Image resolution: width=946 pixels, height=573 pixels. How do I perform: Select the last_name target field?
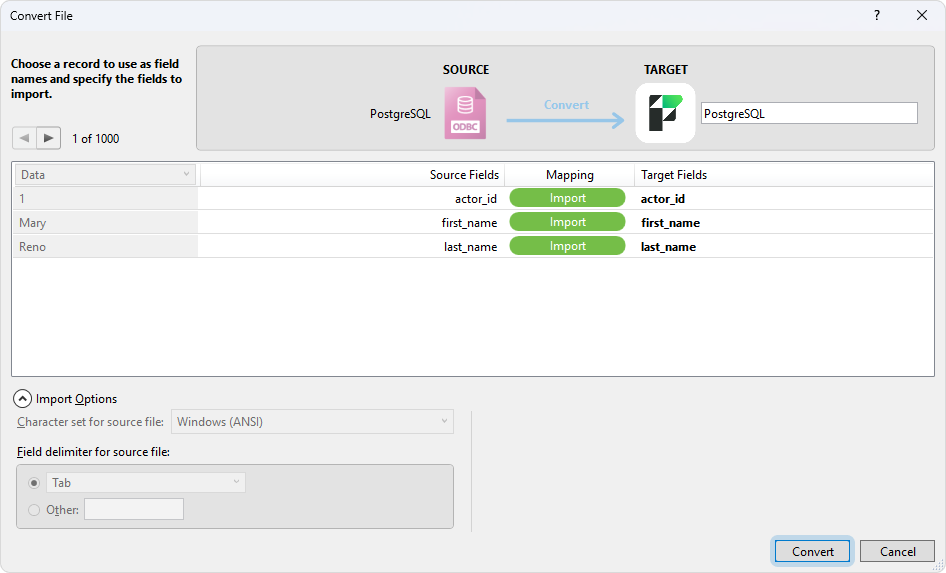(x=668, y=247)
